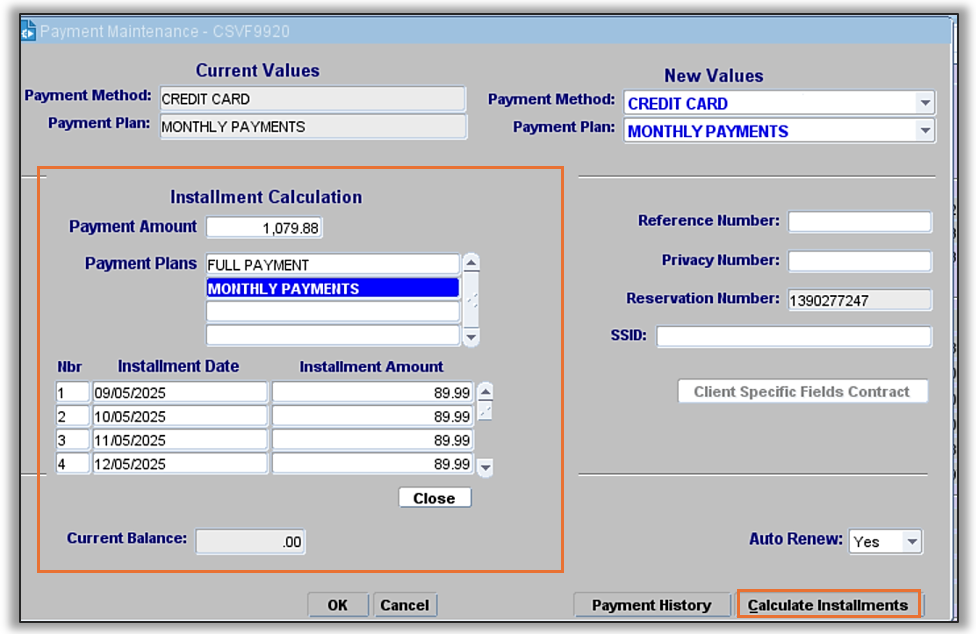The height and width of the screenshot is (634, 976).
Task: Open the New Values Payment Method dropdown
Action: (925, 103)
